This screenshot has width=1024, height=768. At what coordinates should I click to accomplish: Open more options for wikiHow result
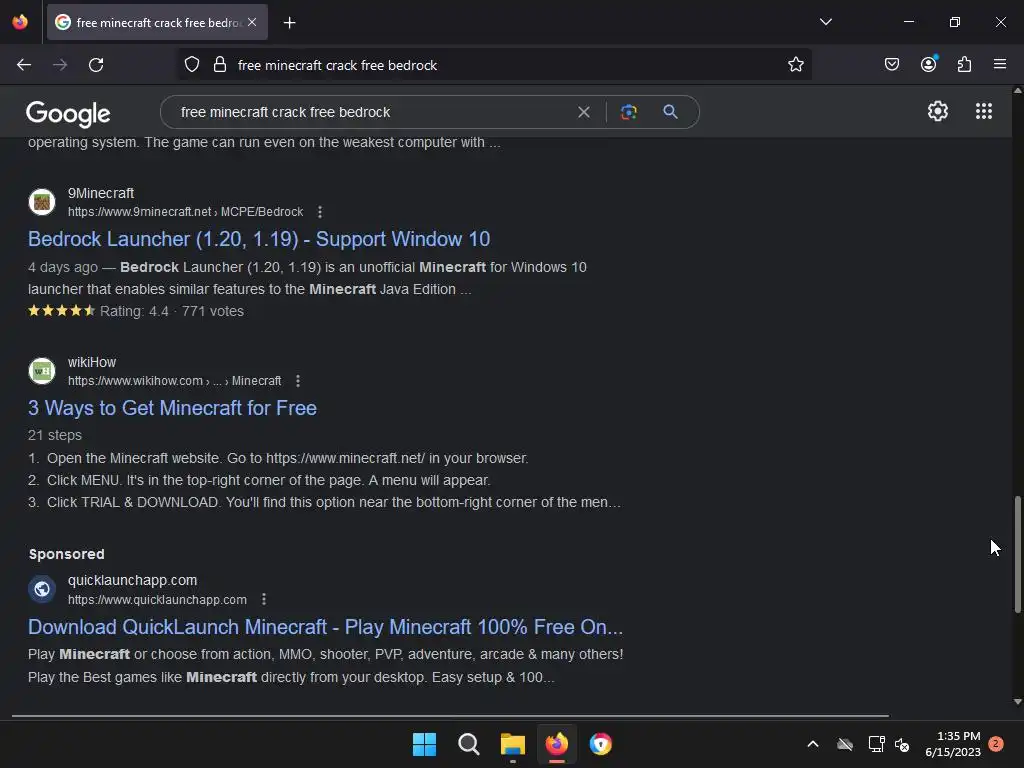(x=298, y=381)
